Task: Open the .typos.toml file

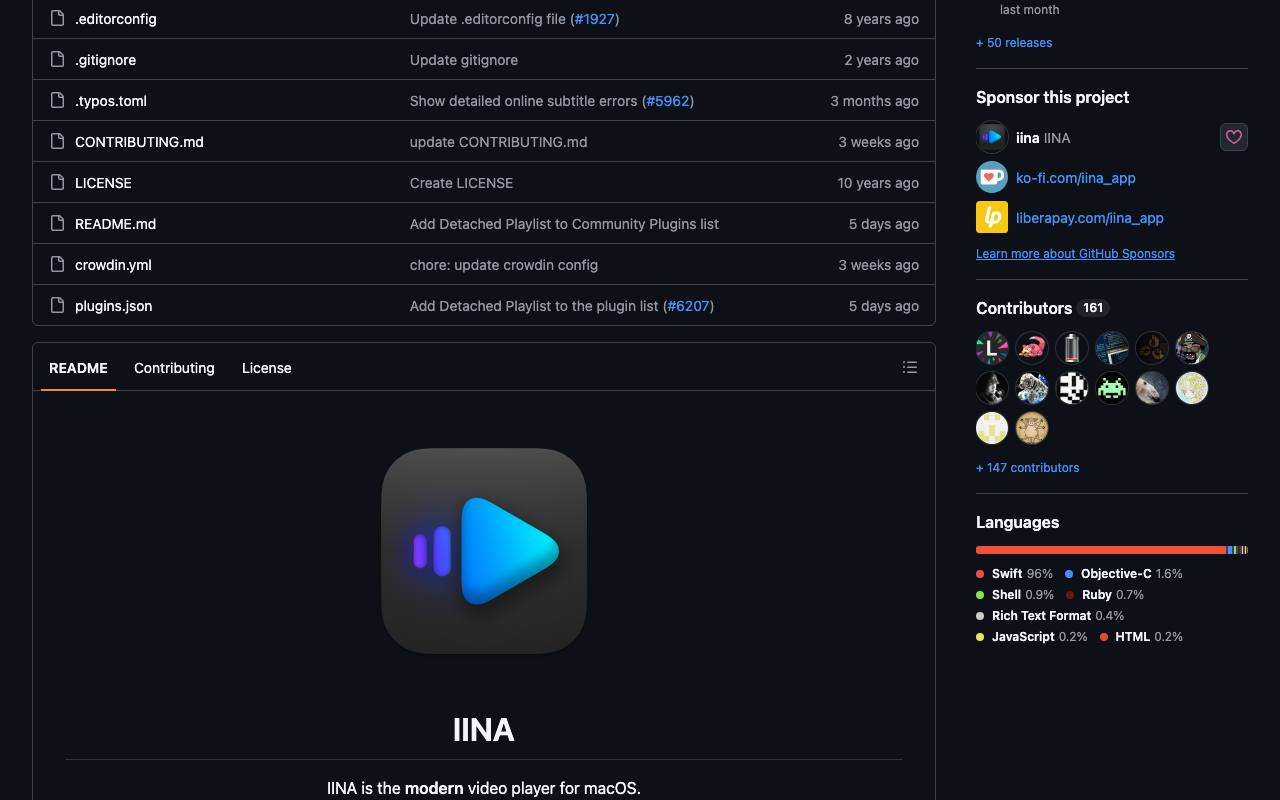Action: [111, 100]
